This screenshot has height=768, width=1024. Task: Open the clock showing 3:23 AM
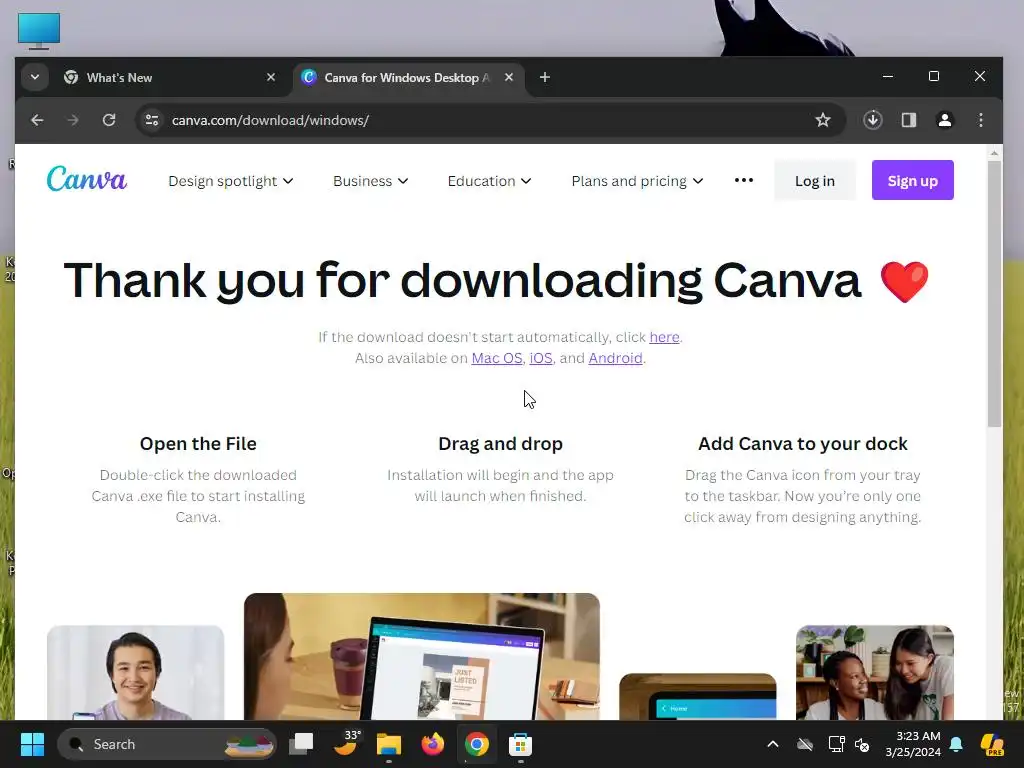tap(912, 744)
